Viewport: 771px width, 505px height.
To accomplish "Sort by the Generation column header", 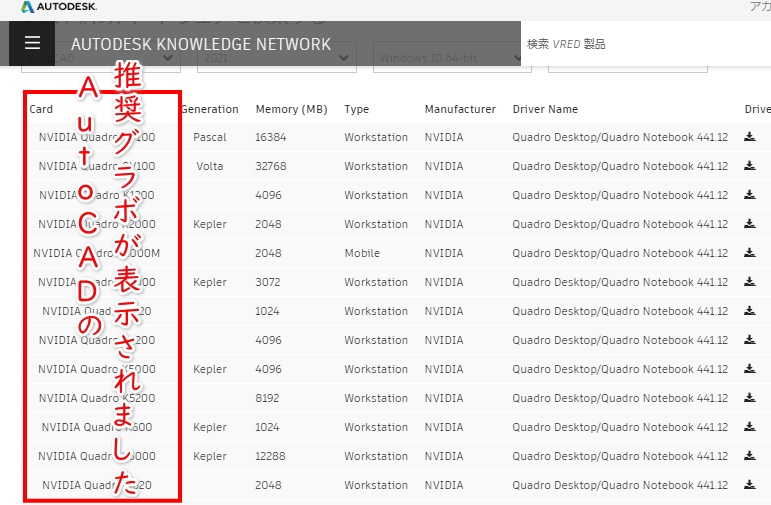I will 209,109.
